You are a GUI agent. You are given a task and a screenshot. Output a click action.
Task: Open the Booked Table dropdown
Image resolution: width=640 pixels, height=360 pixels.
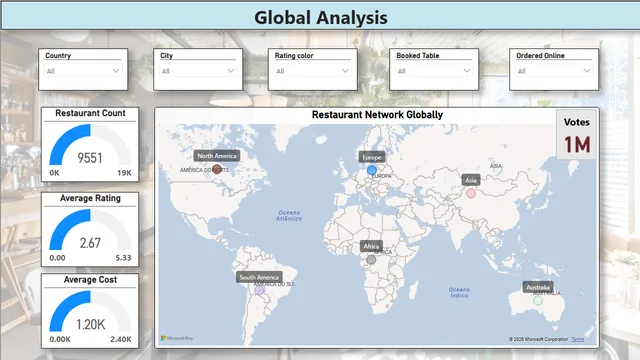(x=434, y=71)
